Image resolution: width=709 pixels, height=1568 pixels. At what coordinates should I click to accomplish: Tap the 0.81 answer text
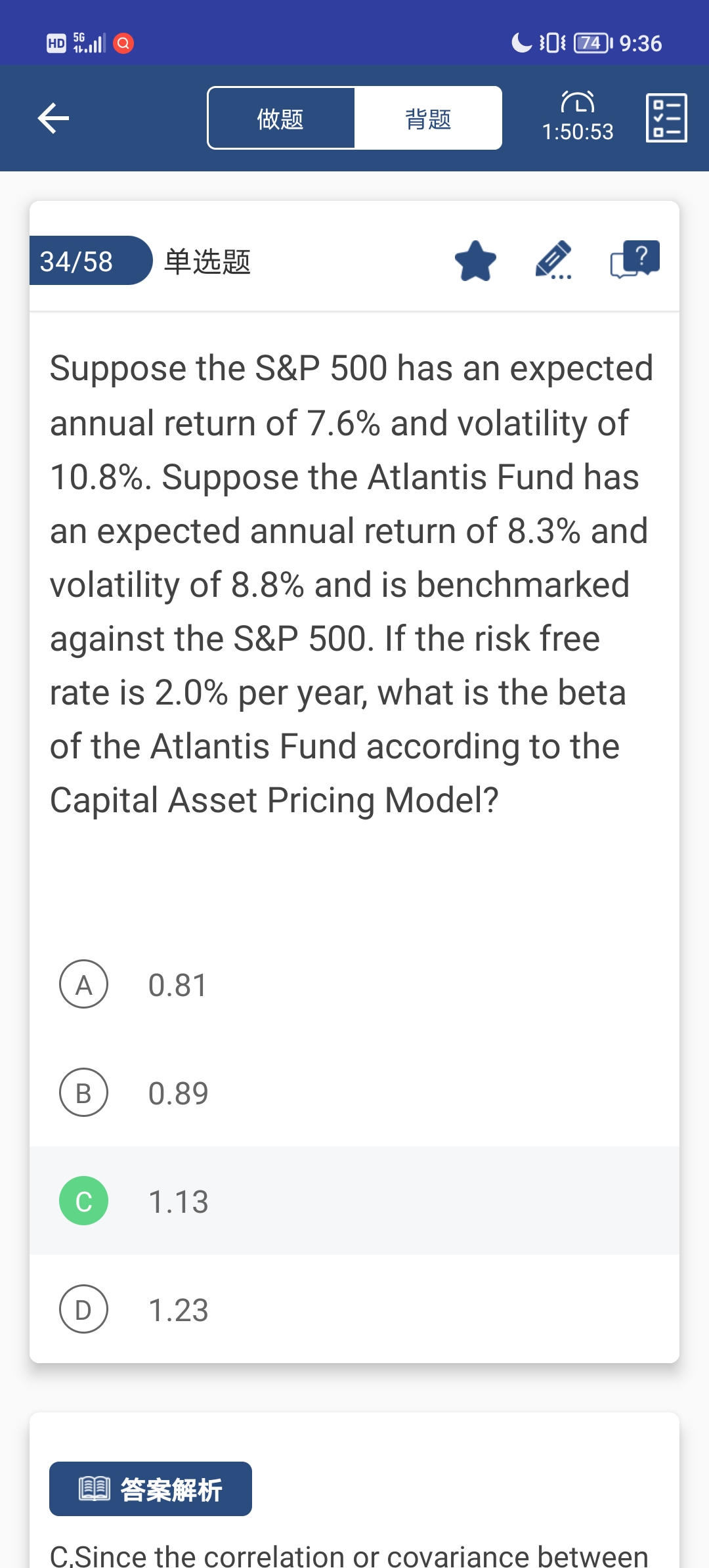(x=178, y=985)
